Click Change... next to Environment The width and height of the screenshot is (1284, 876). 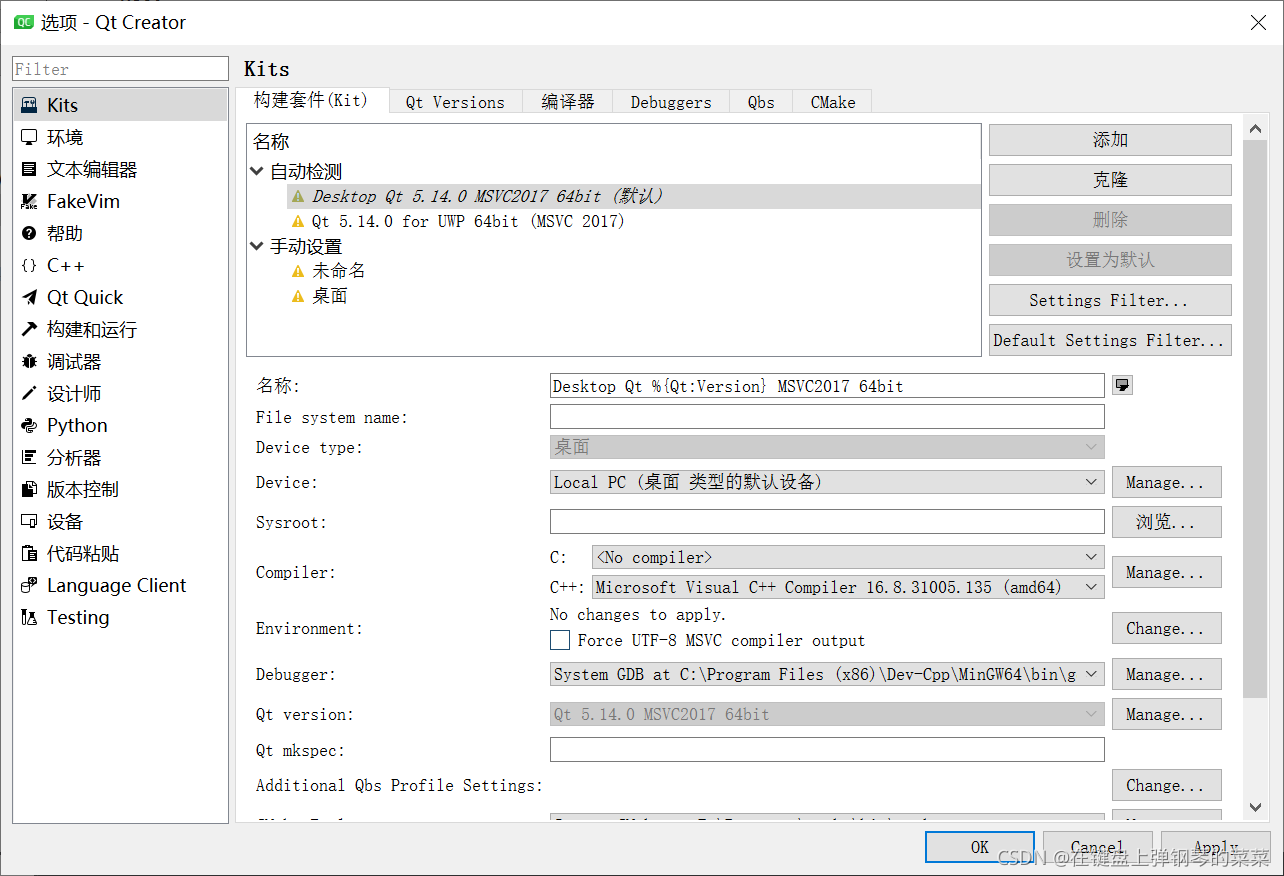[x=1167, y=628]
